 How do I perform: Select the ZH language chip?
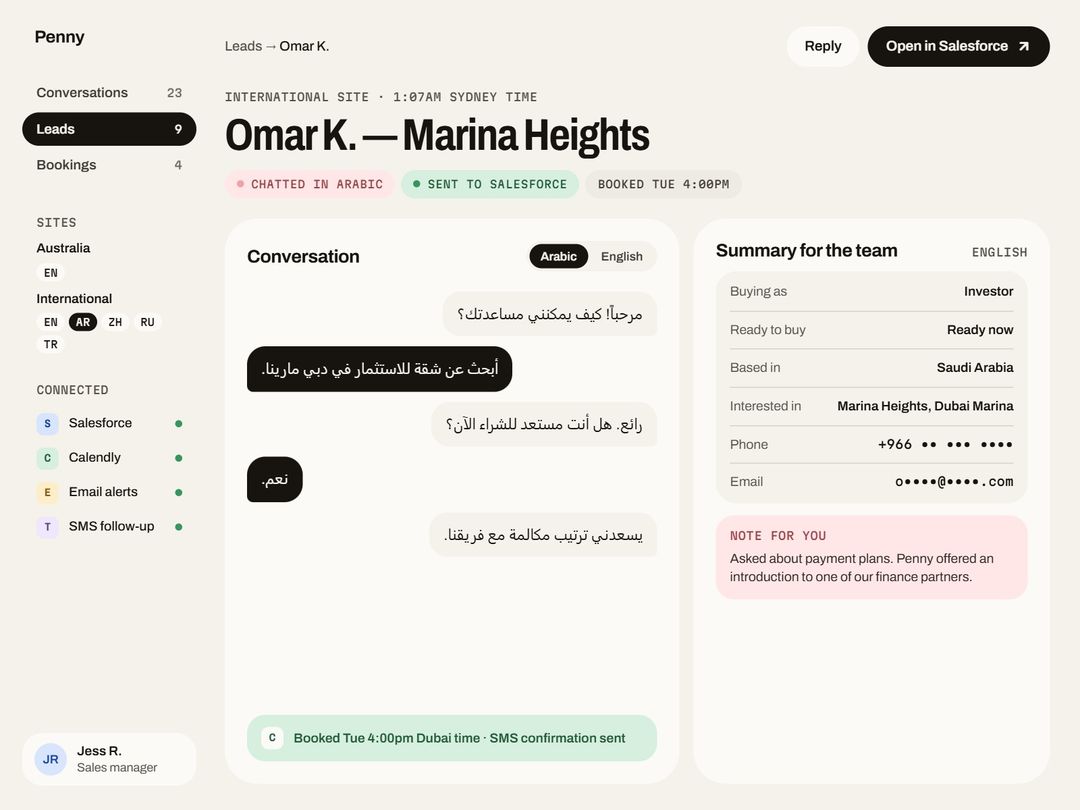pos(115,322)
